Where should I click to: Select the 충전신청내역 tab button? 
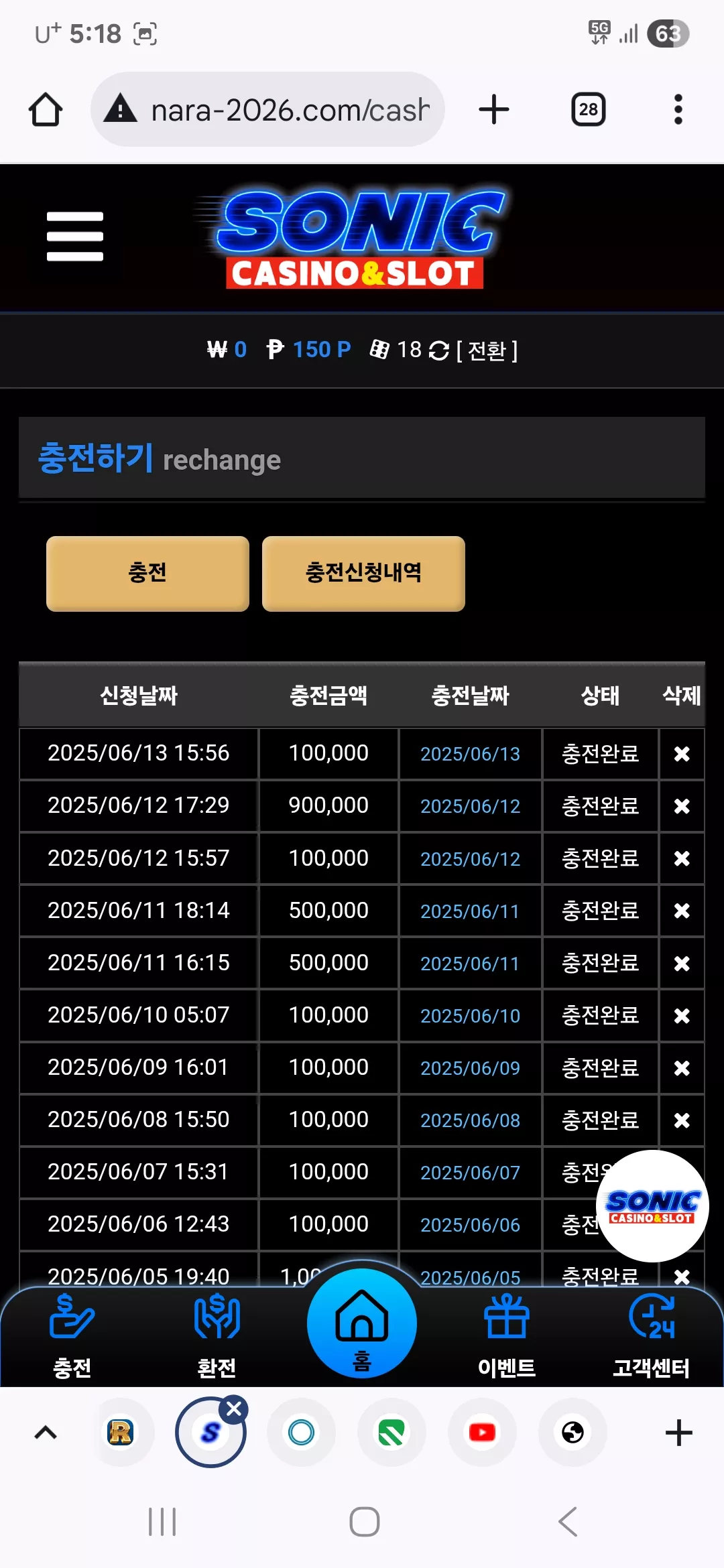coord(363,573)
